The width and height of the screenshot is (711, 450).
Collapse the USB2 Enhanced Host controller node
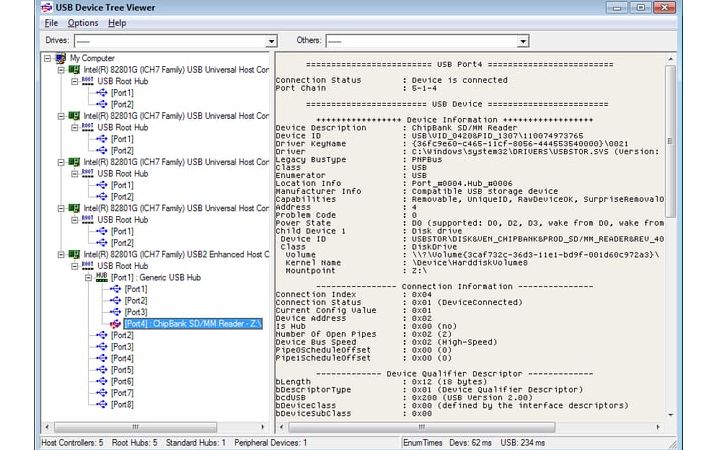(x=61, y=254)
